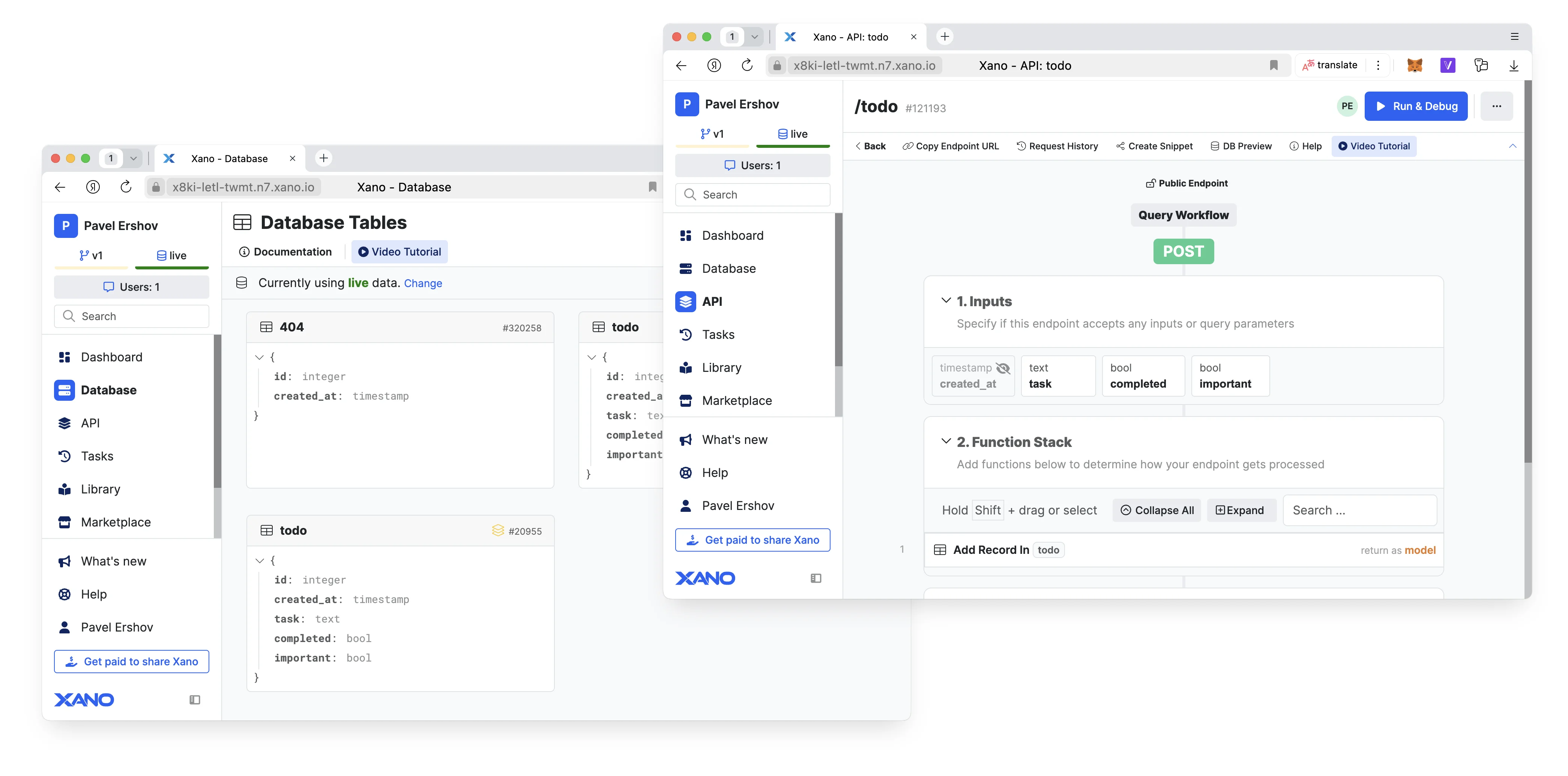Reload the page in the Database window

point(126,187)
